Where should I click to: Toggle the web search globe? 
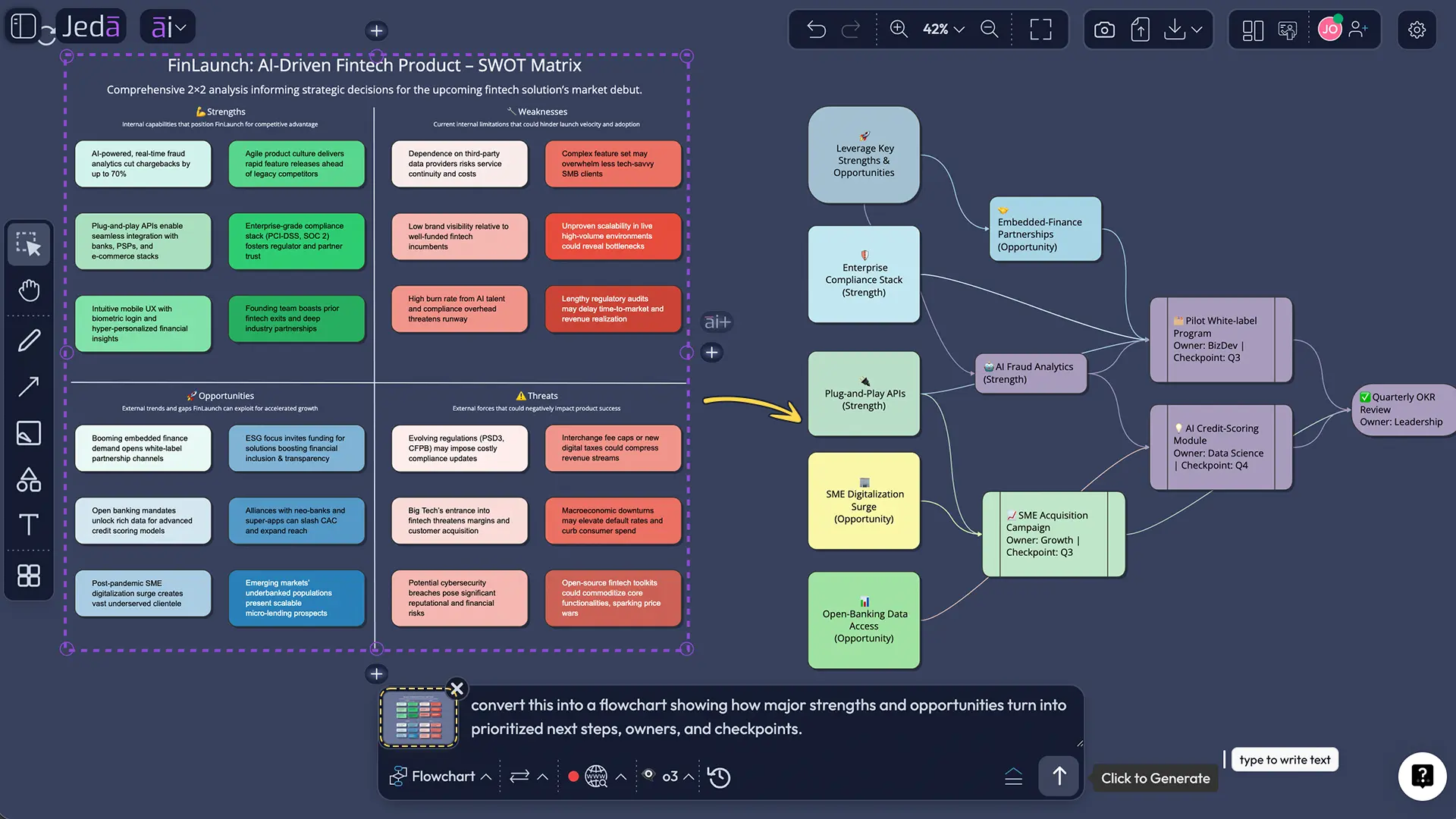597,777
